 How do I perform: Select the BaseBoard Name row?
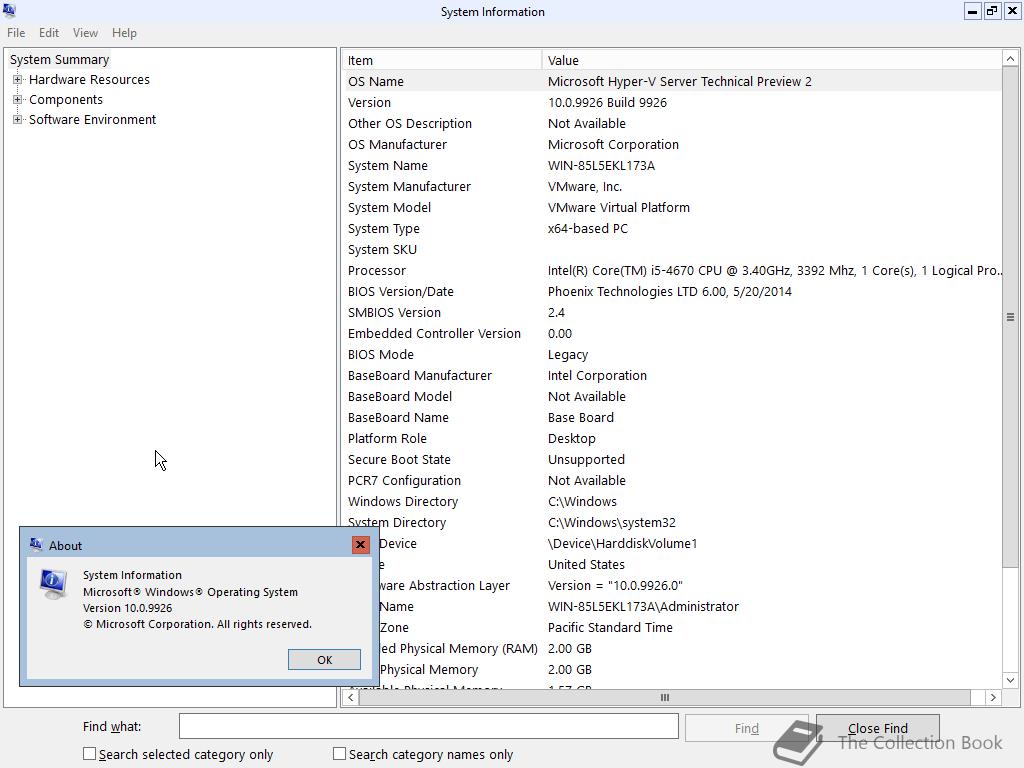click(671, 417)
